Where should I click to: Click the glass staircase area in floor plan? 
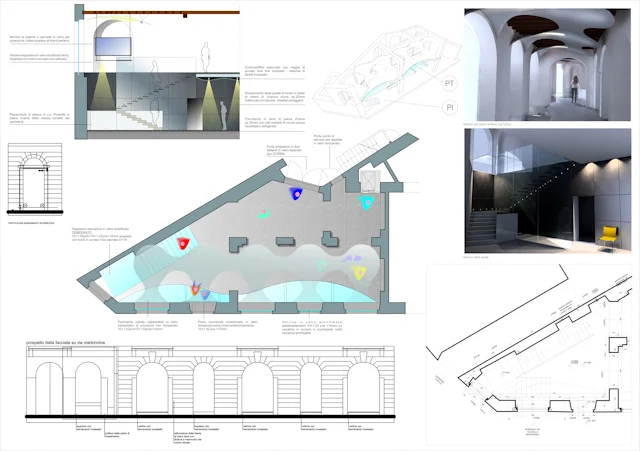[169, 251]
